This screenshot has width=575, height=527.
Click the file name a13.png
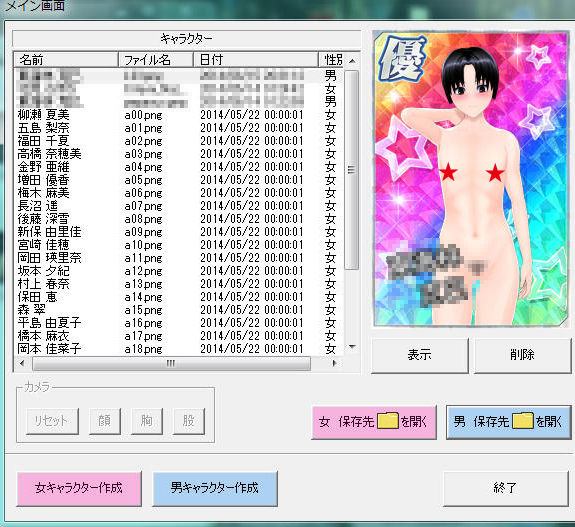pyautogui.click(x=143, y=284)
